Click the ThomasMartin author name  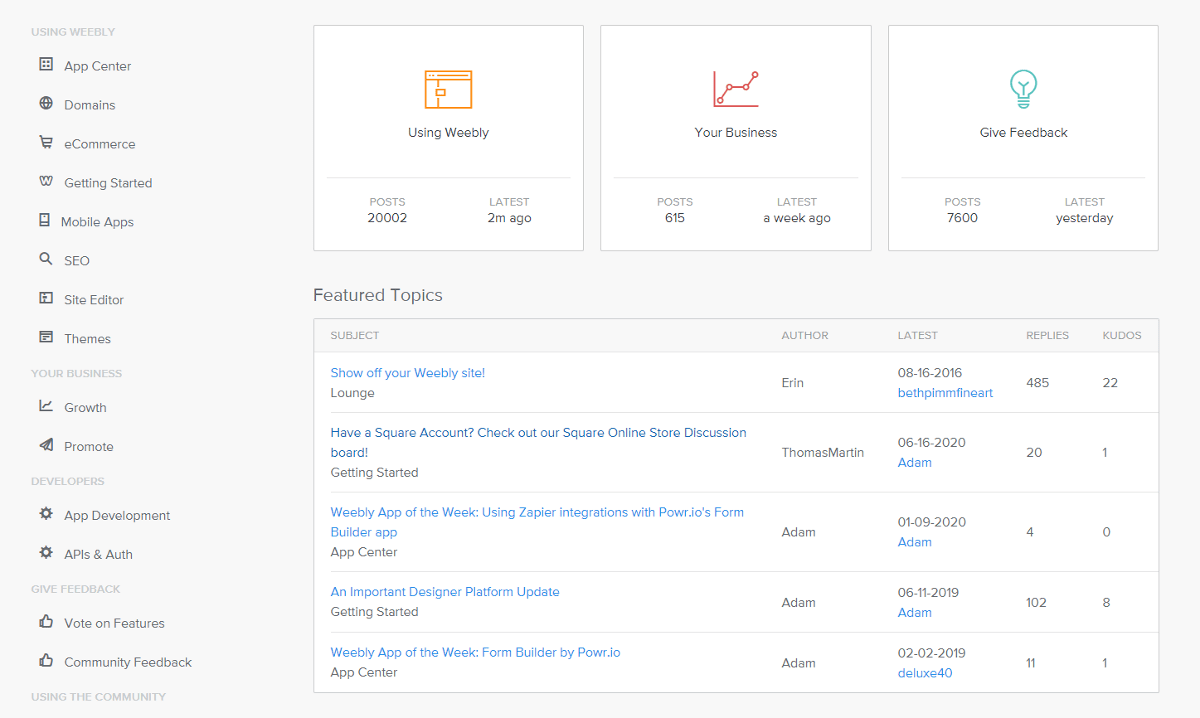click(x=823, y=453)
